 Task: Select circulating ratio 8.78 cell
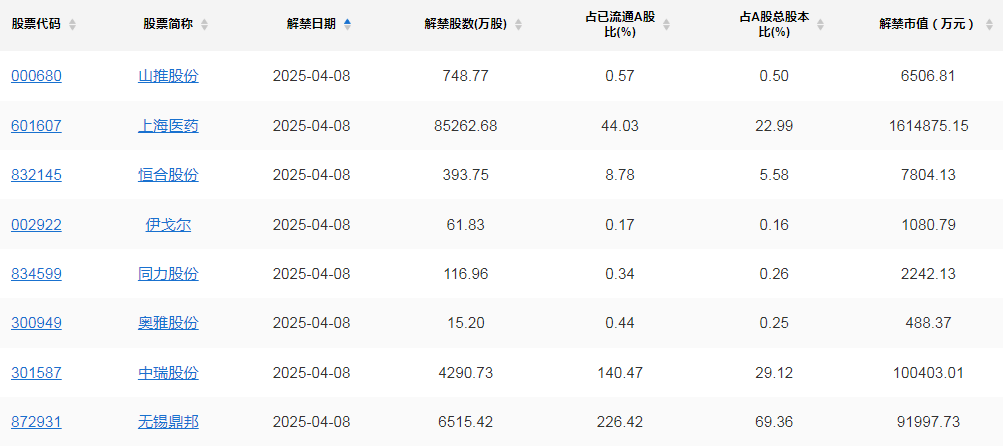(620, 175)
